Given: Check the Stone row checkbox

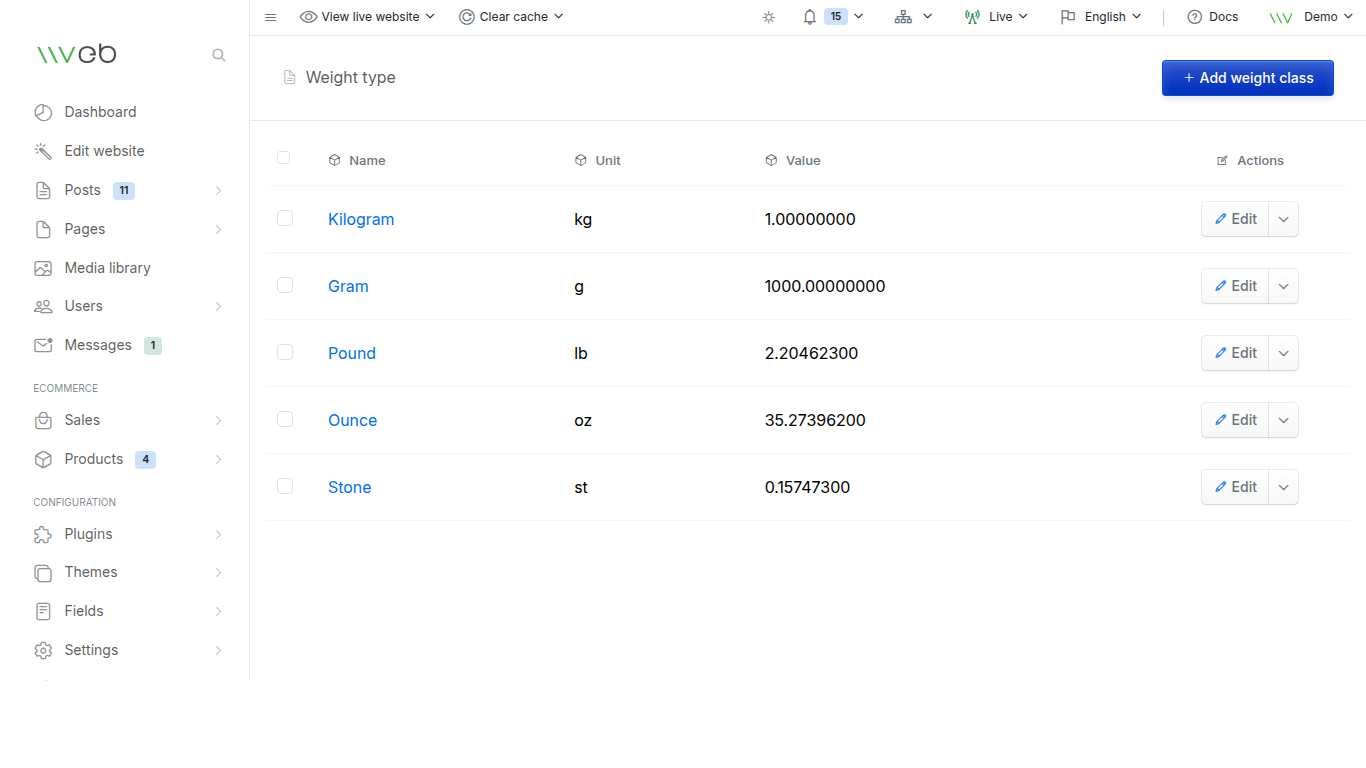Looking at the screenshot, I should (x=285, y=486).
